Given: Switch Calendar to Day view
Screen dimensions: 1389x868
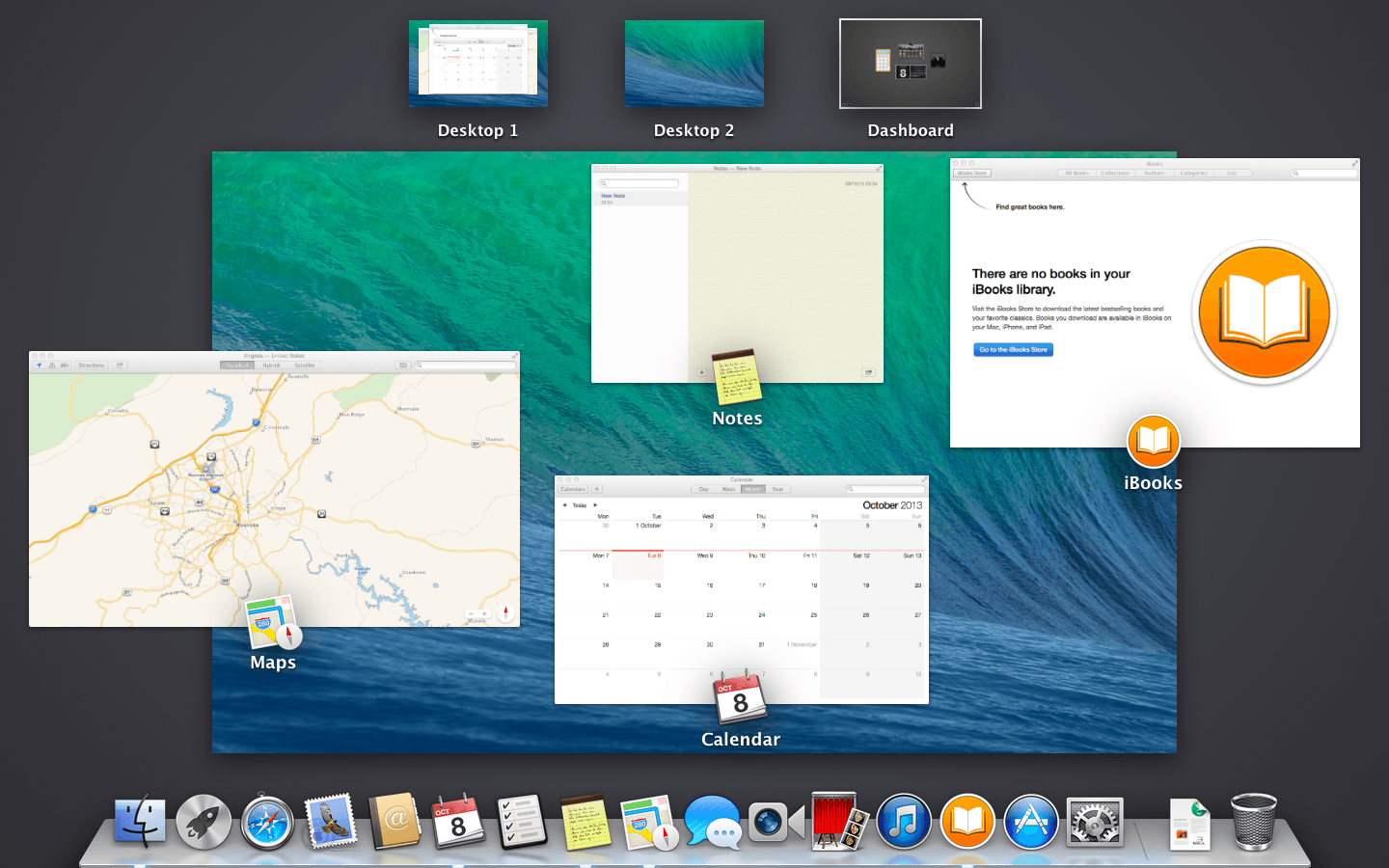Looking at the screenshot, I should pyautogui.click(x=704, y=489).
